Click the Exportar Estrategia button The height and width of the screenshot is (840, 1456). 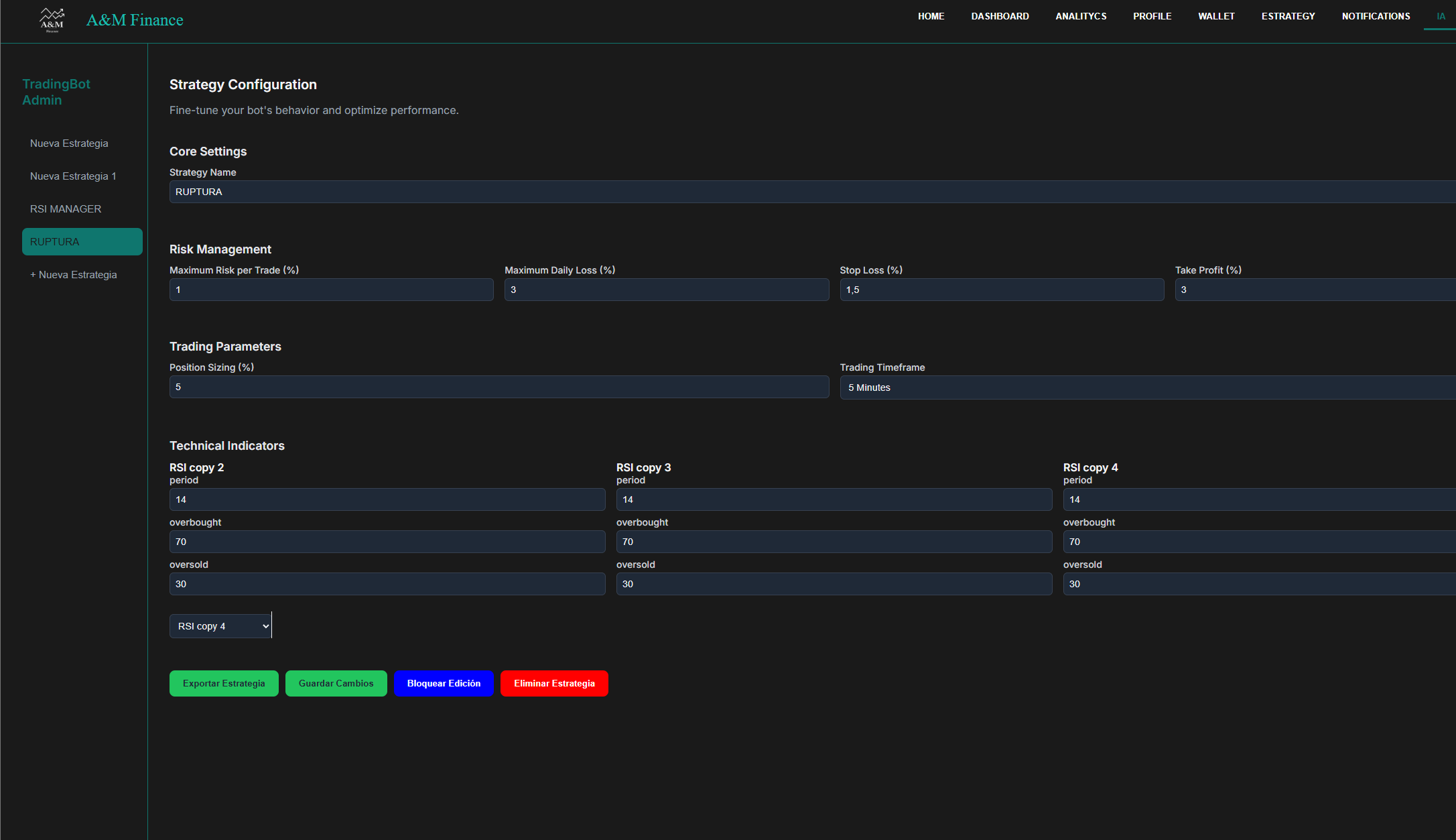224,683
